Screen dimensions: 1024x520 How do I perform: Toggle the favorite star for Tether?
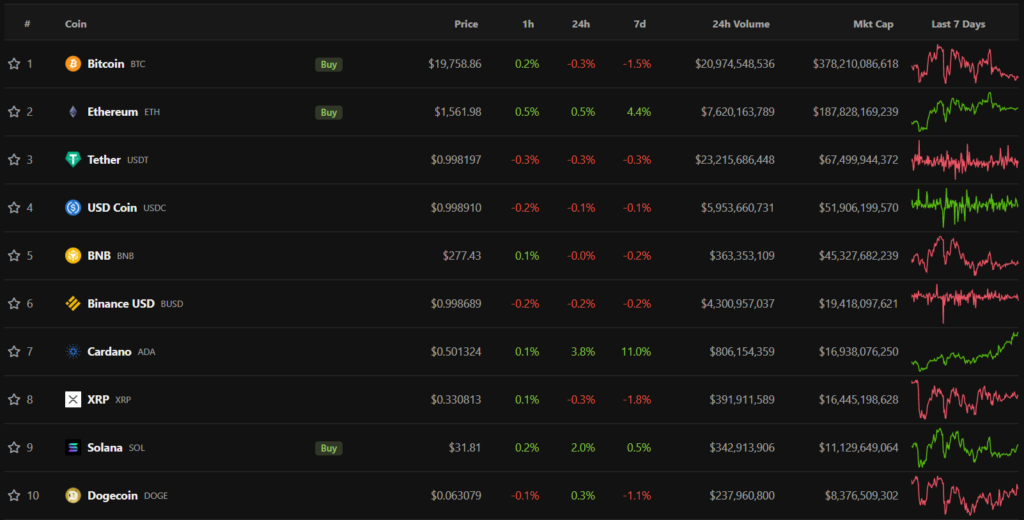click(14, 160)
